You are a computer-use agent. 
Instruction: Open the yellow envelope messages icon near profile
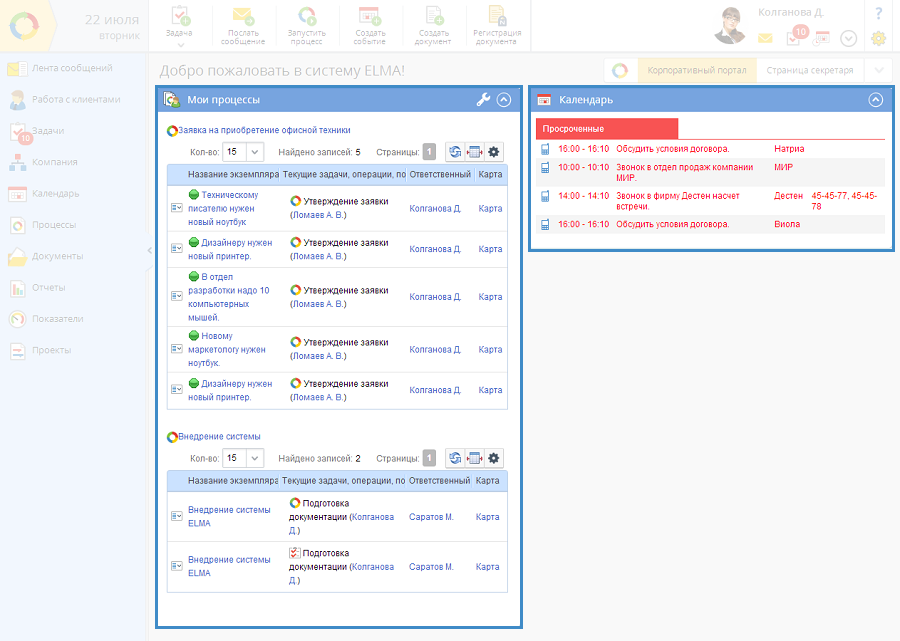click(765, 39)
